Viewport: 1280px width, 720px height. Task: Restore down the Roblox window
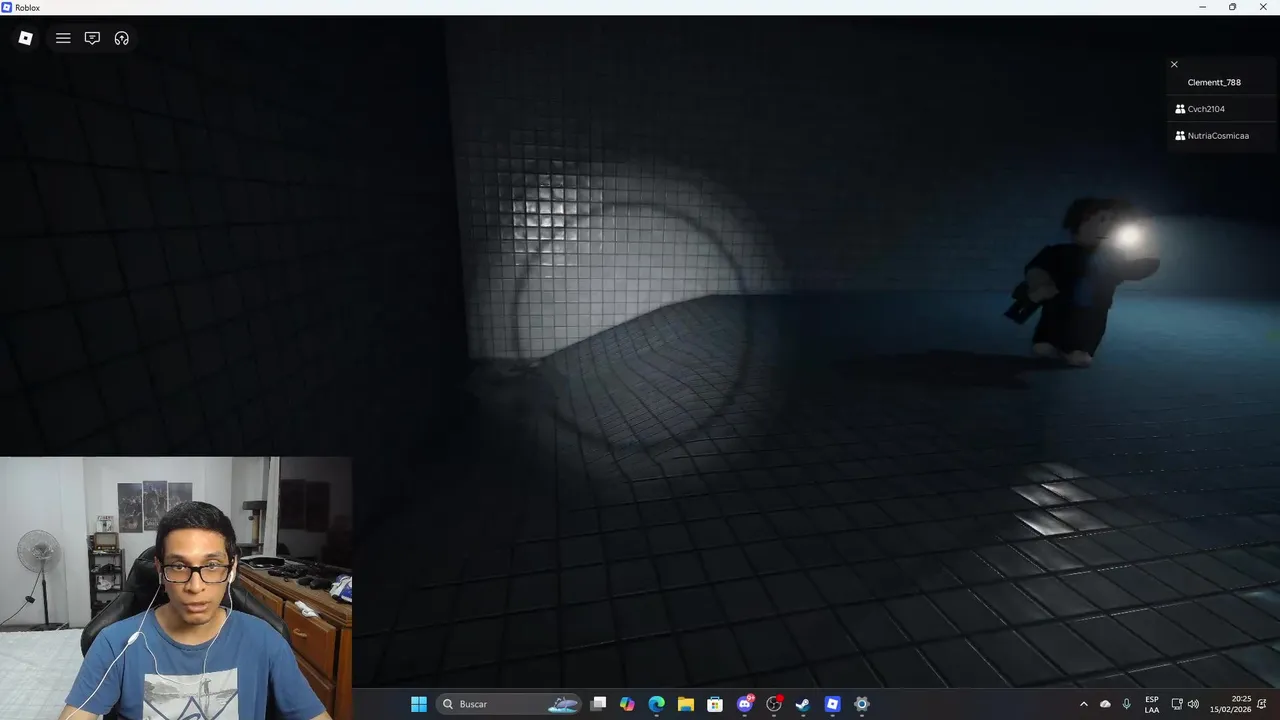click(x=1232, y=7)
